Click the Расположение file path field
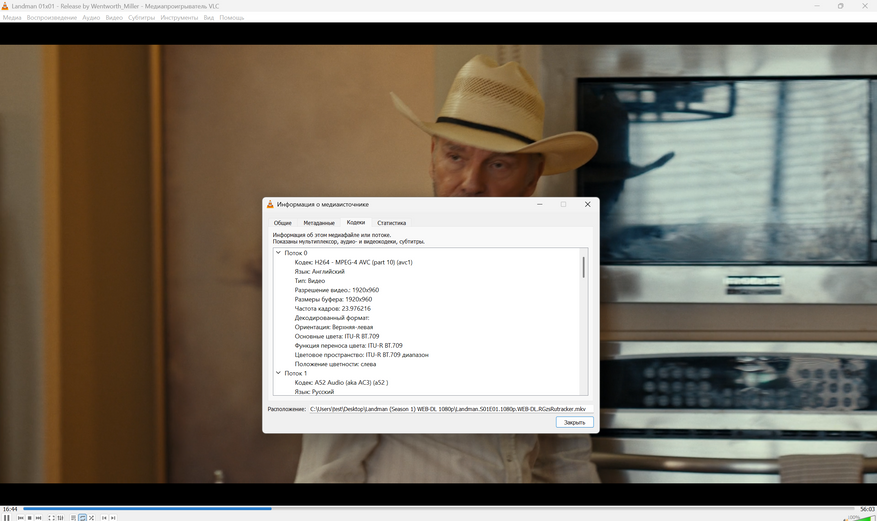This screenshot has width=877, height=521. click(x=449, y=409)
